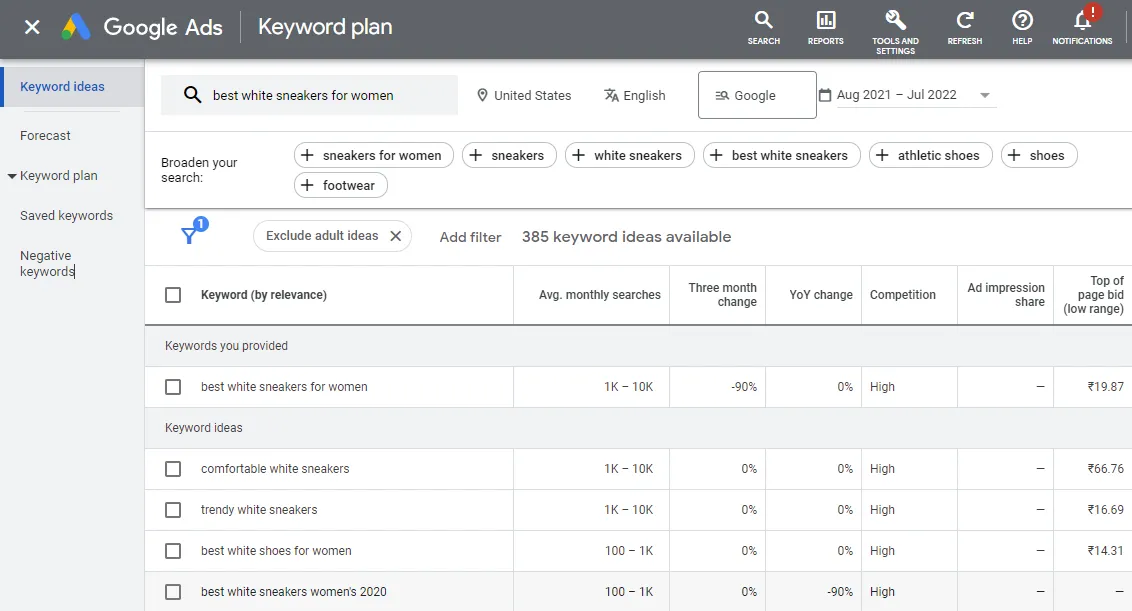Add 'best white sneakers' suggestion chip
Screen dimensions: 1132x611
[781, 155]
